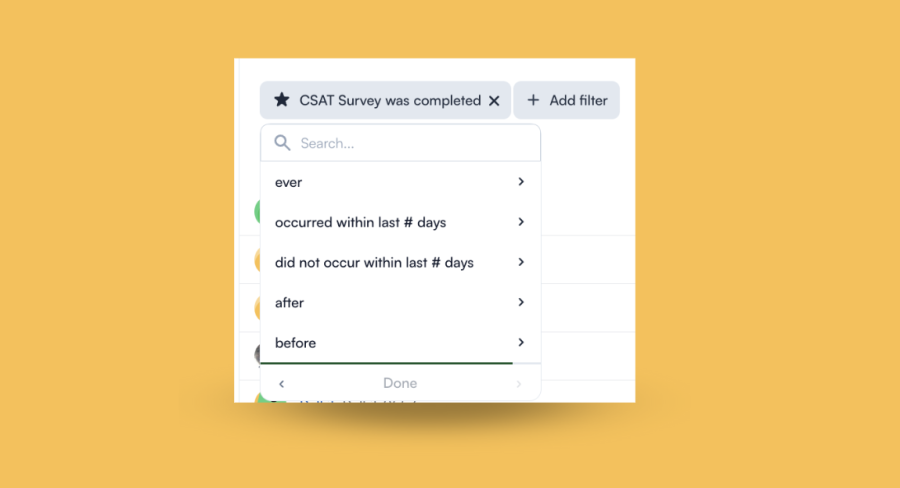Click the right arrow beside Done
This screenshot has height=488, width=900.
click(x=519, y=384)
